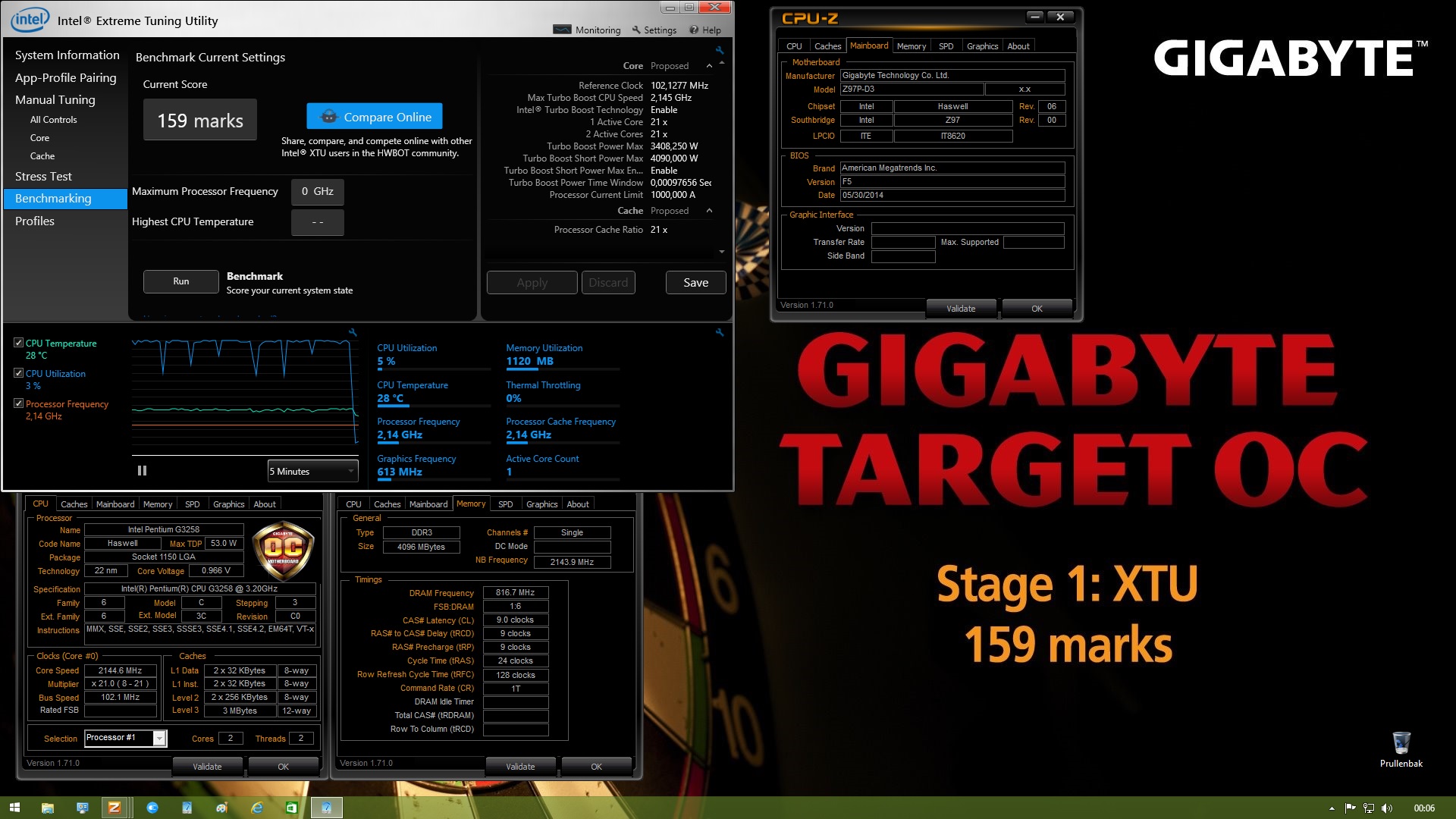Toggle the Processor Frequency checkbox

tap(18, 403)
